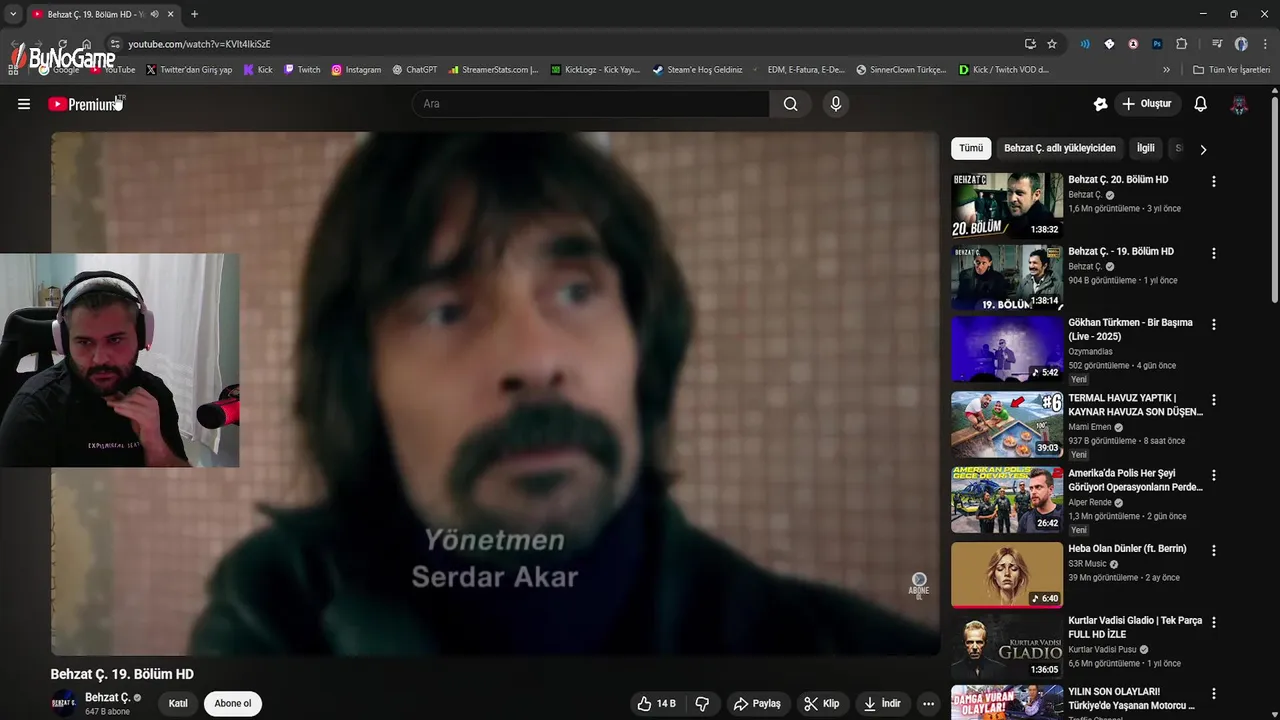The height and width of the screenshot is (720, 1280).
Task: Open the media controls icon in the toolbar
Action: pyautogui.click(x=1217, y=44)
